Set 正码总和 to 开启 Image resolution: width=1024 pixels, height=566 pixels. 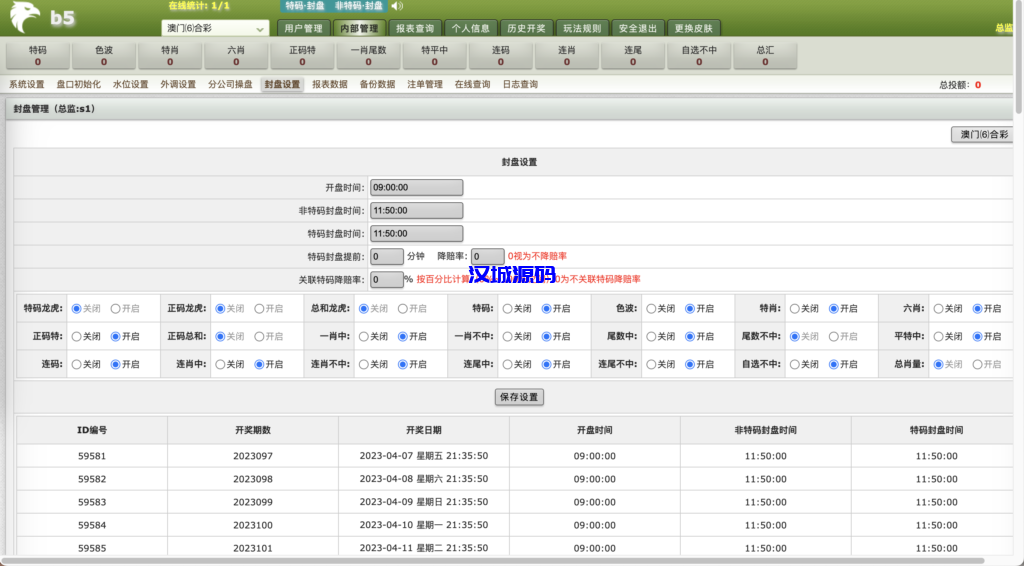[259, 337]
